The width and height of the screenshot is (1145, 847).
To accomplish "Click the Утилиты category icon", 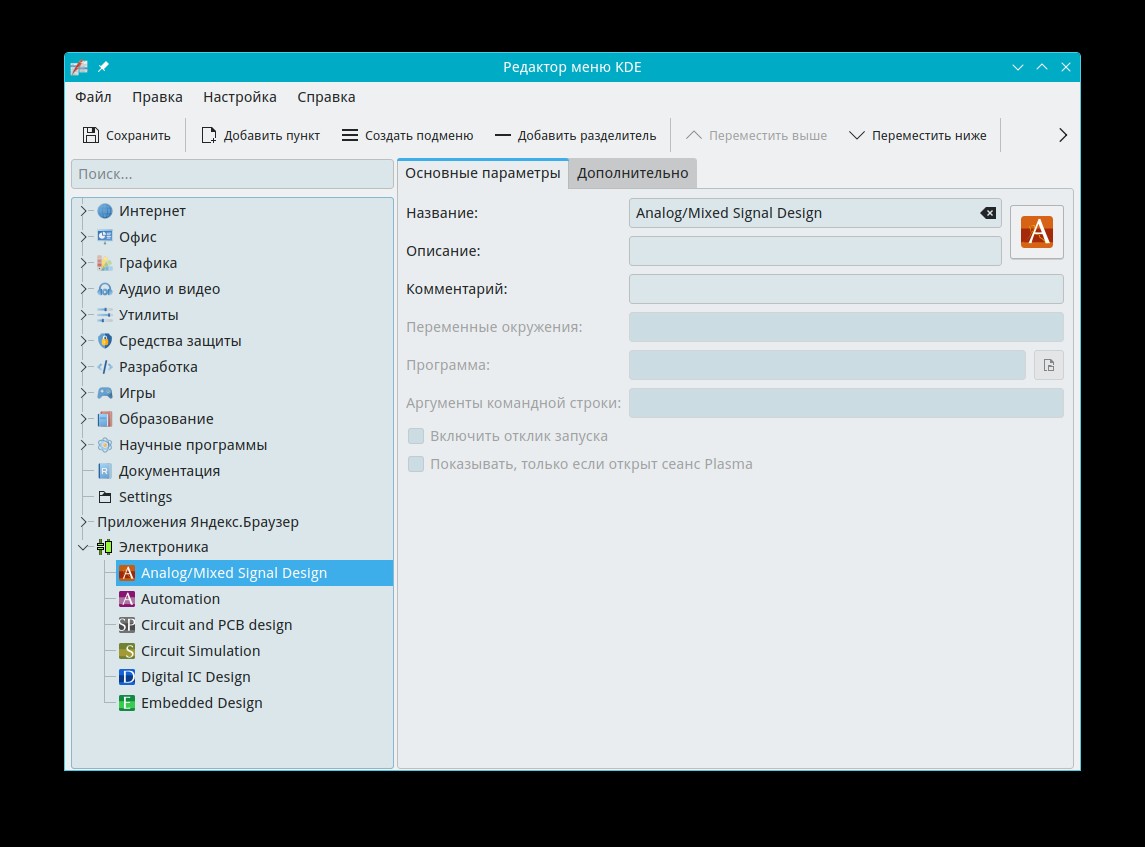I will pyautogui.click(x=105, y=315).
